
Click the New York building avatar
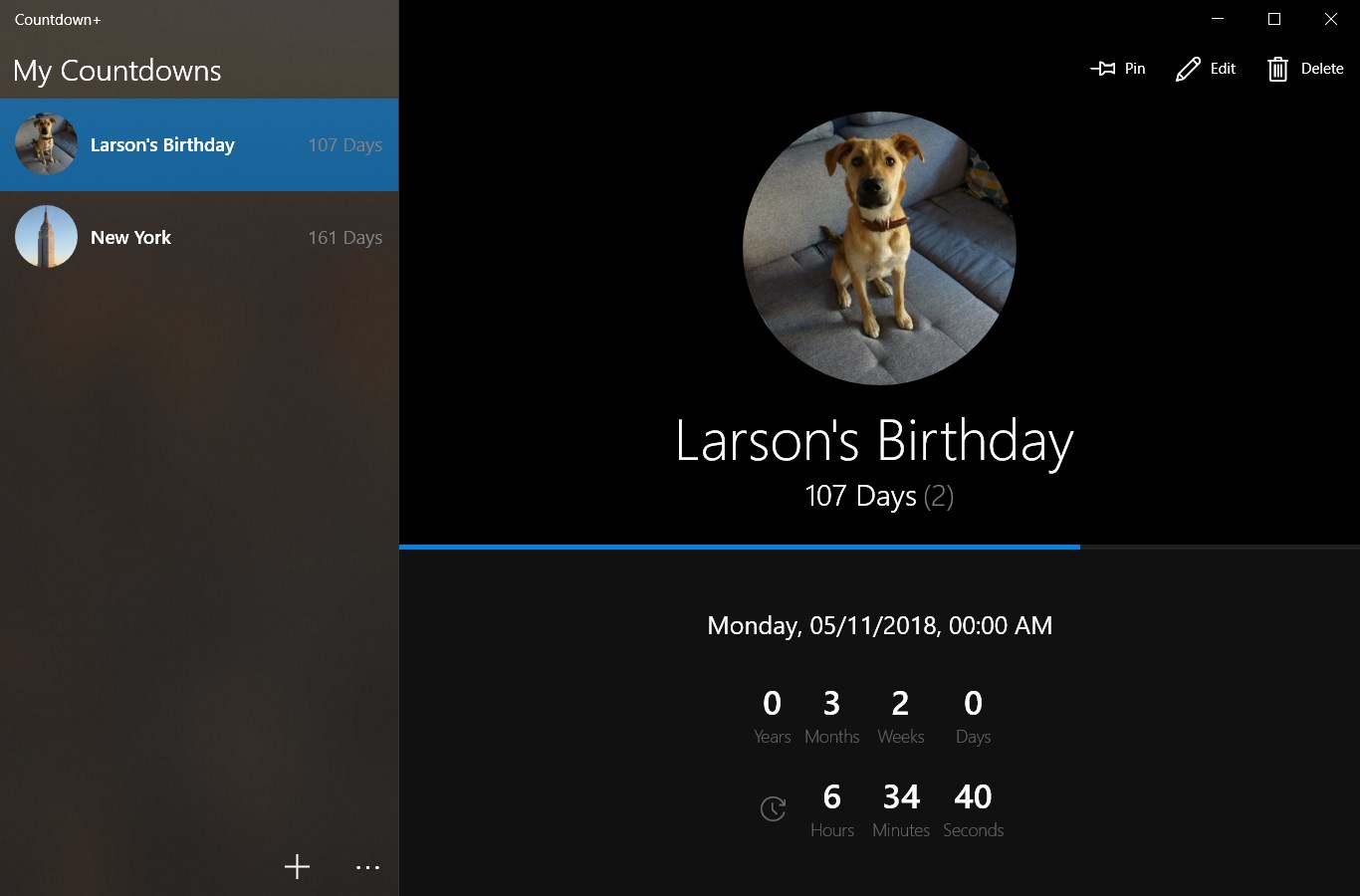click(46, 237)
